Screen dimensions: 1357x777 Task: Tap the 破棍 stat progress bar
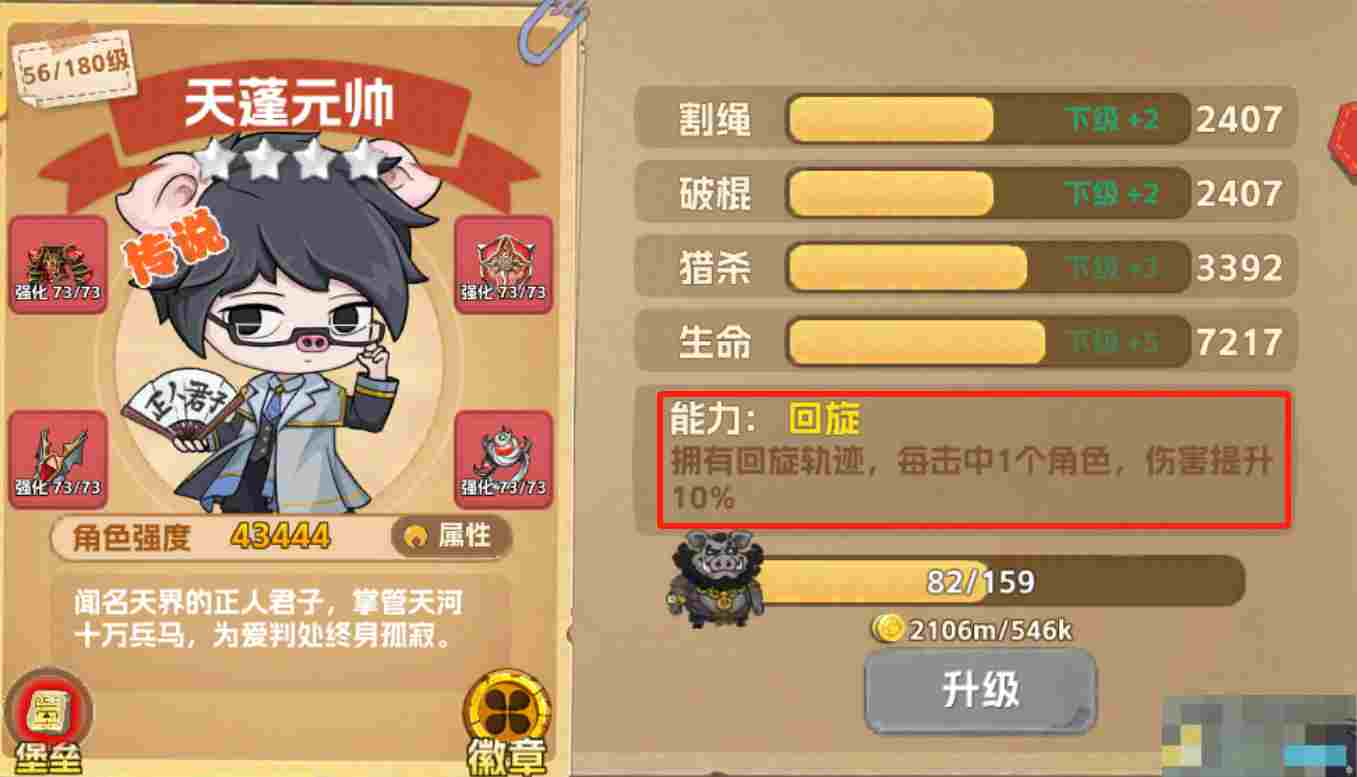click(x=988, y=194)
